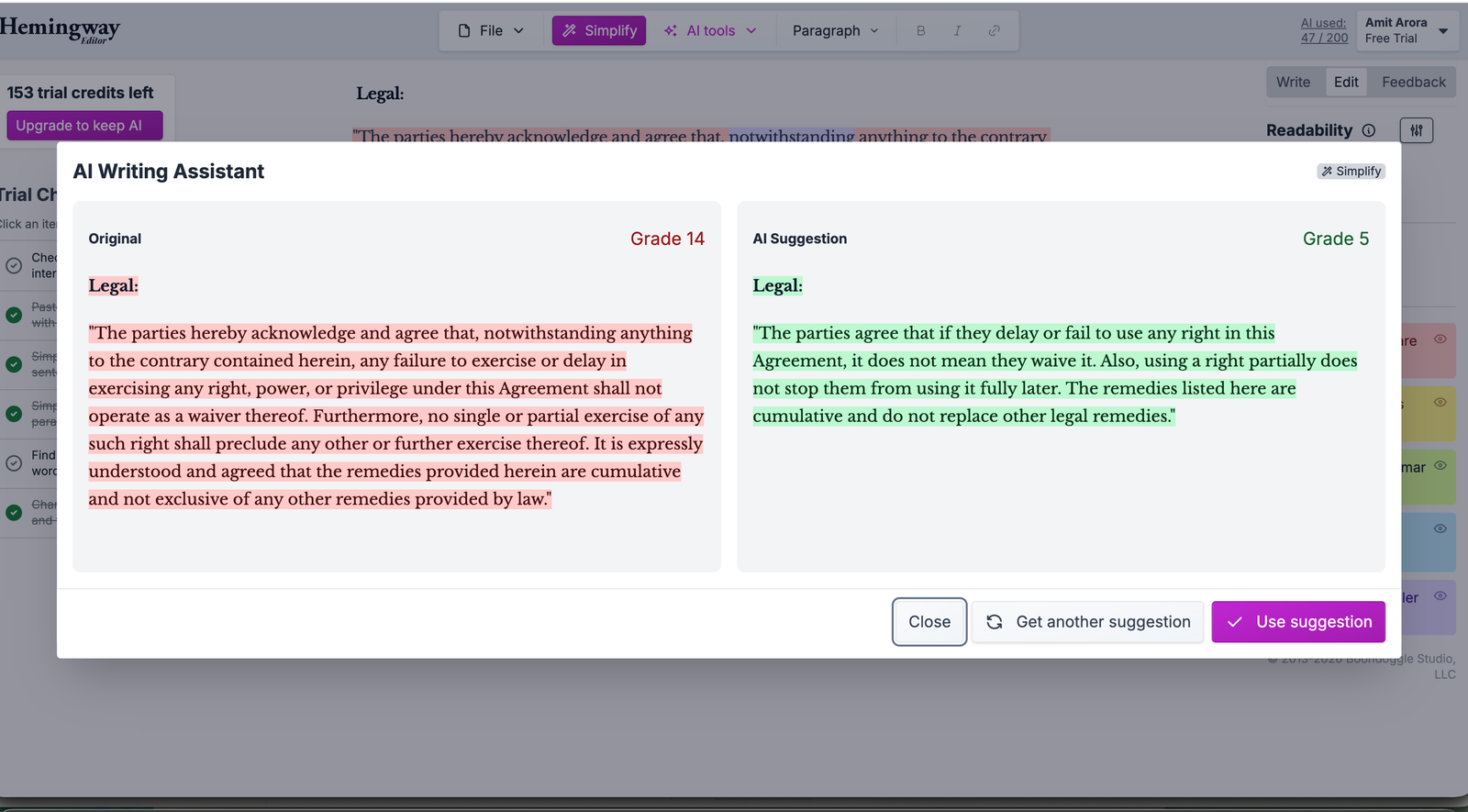Click the Hemingway Editor logo
This screenshot has height=812, width=1468.
pos(60,29)
